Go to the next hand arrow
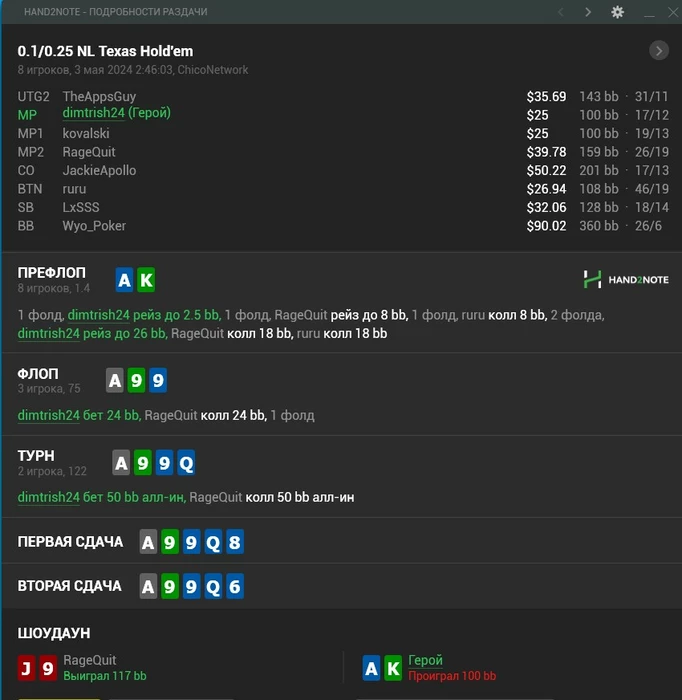Viewport: 682px width, 700px height. coord(588,12)
